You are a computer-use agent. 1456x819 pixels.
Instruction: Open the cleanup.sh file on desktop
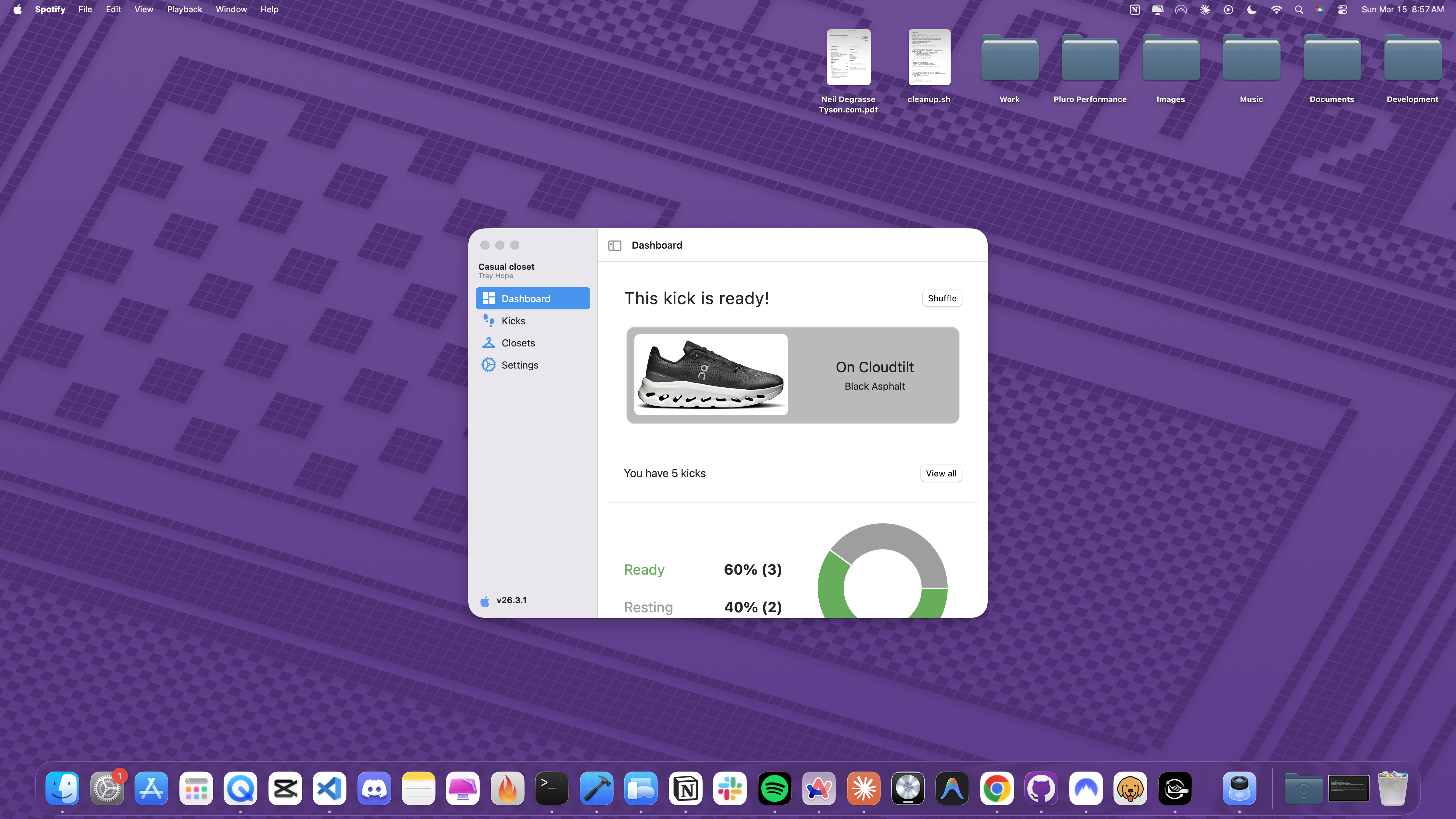[929, 58]
